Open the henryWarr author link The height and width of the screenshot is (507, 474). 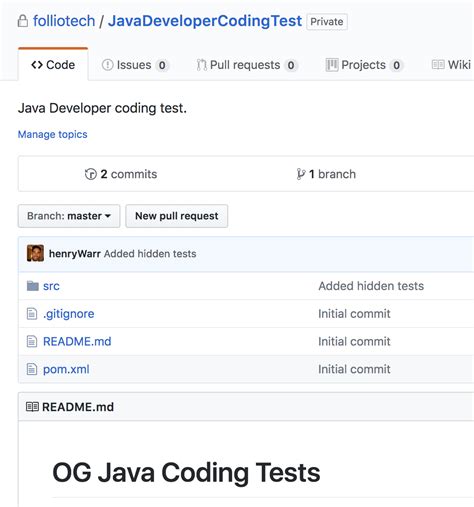pos(75,254)
